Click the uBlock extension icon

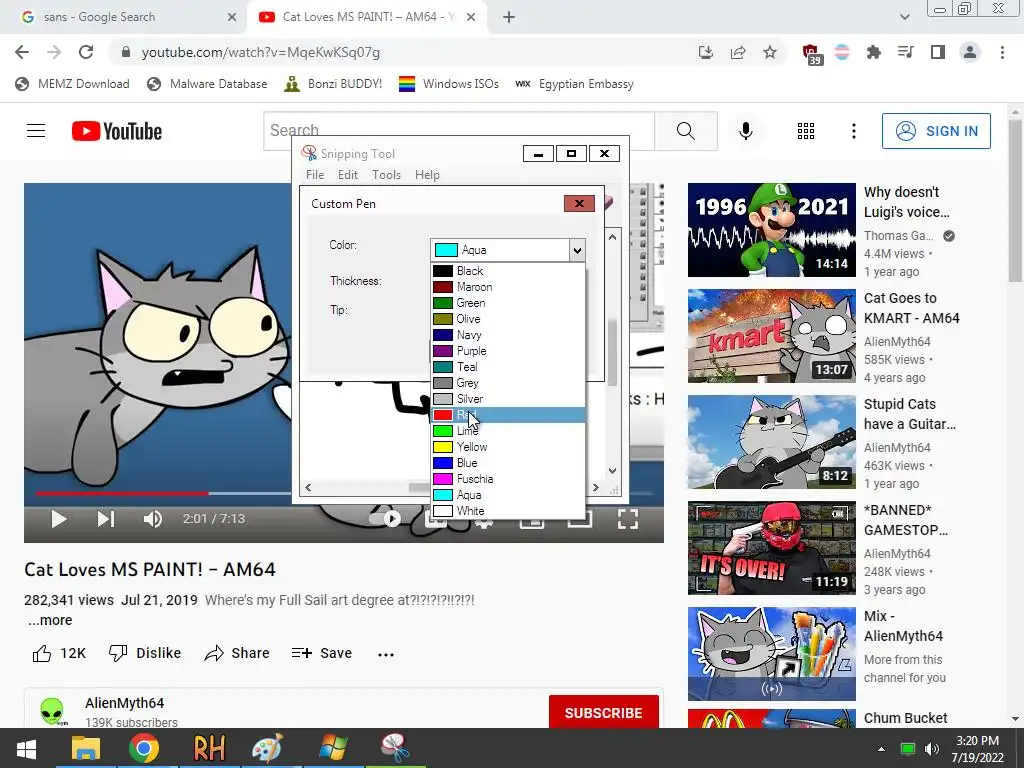point(811,54)
